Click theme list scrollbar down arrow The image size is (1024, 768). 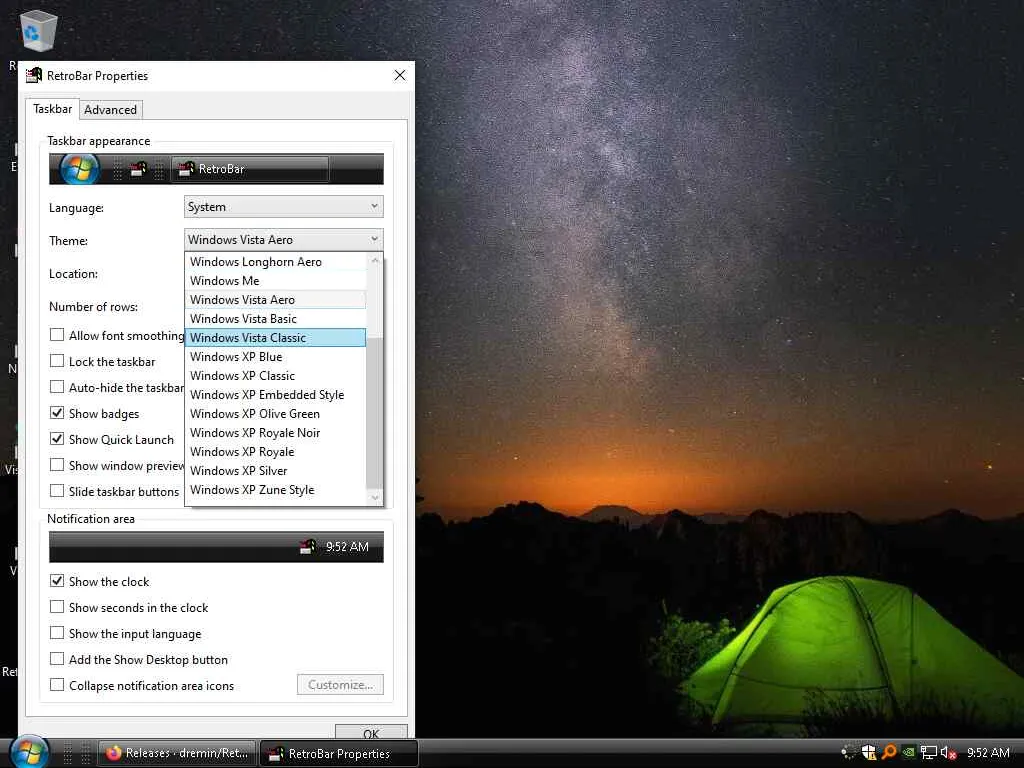375,498
